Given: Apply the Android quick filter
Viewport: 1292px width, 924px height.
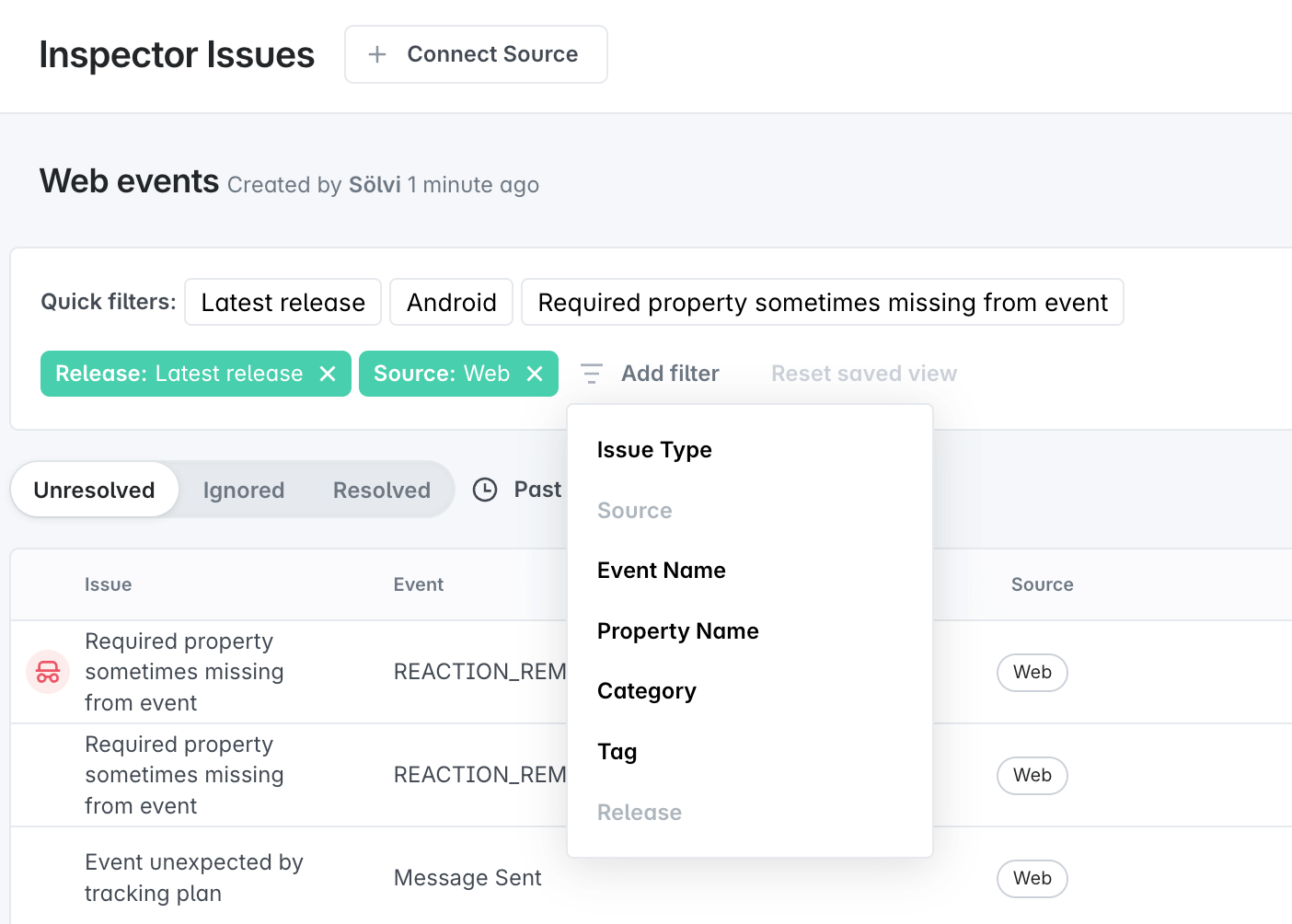Looking at the screenshot, I should [x=451, y=302].
